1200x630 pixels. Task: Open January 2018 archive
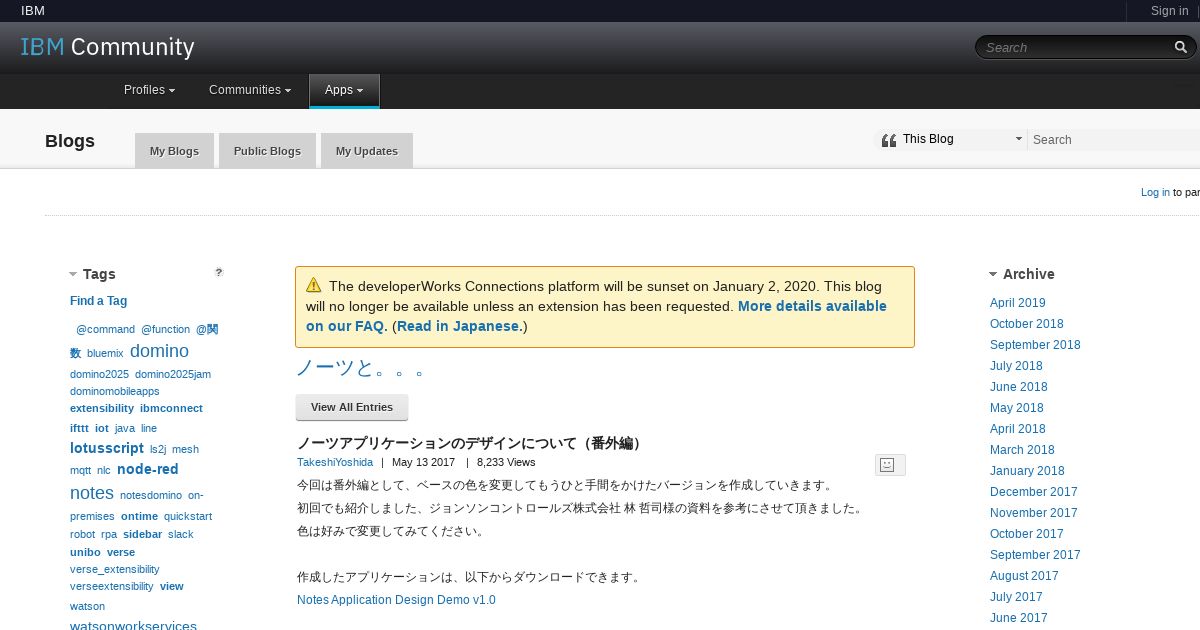tap(1027, 471)
